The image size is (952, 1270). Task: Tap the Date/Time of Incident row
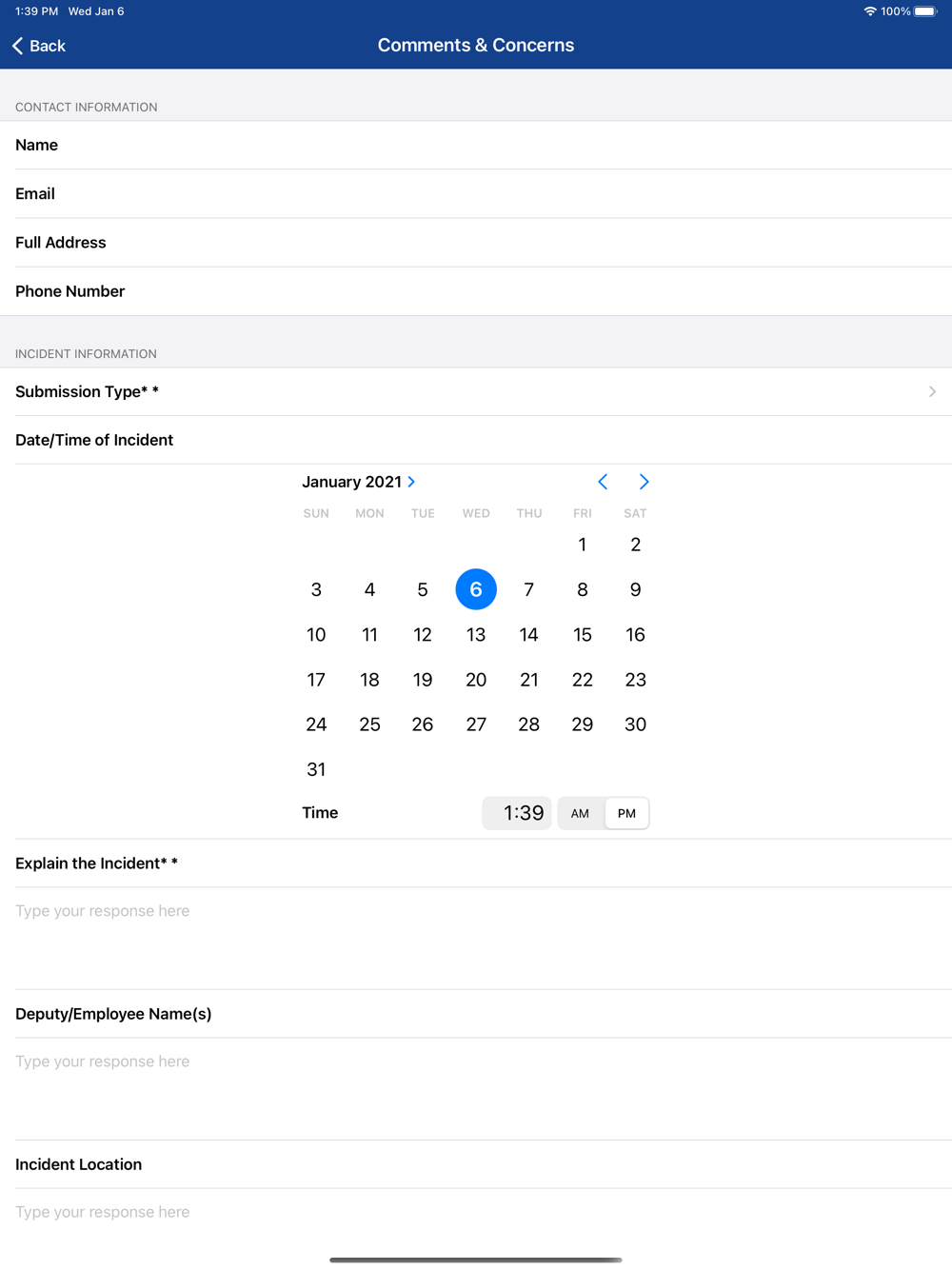pos(476,440)
